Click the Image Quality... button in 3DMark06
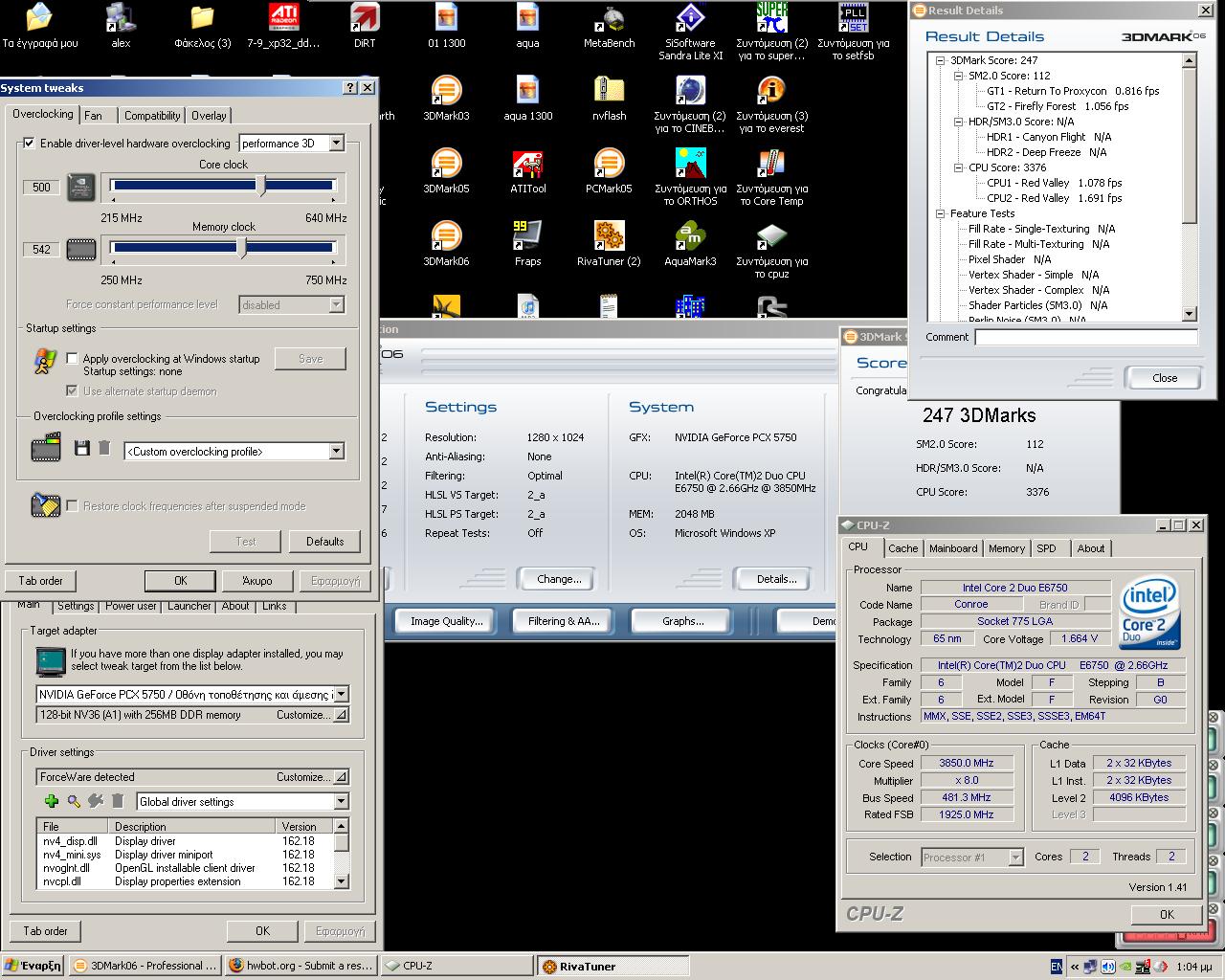1225x980 pixels. pos(446,621)
